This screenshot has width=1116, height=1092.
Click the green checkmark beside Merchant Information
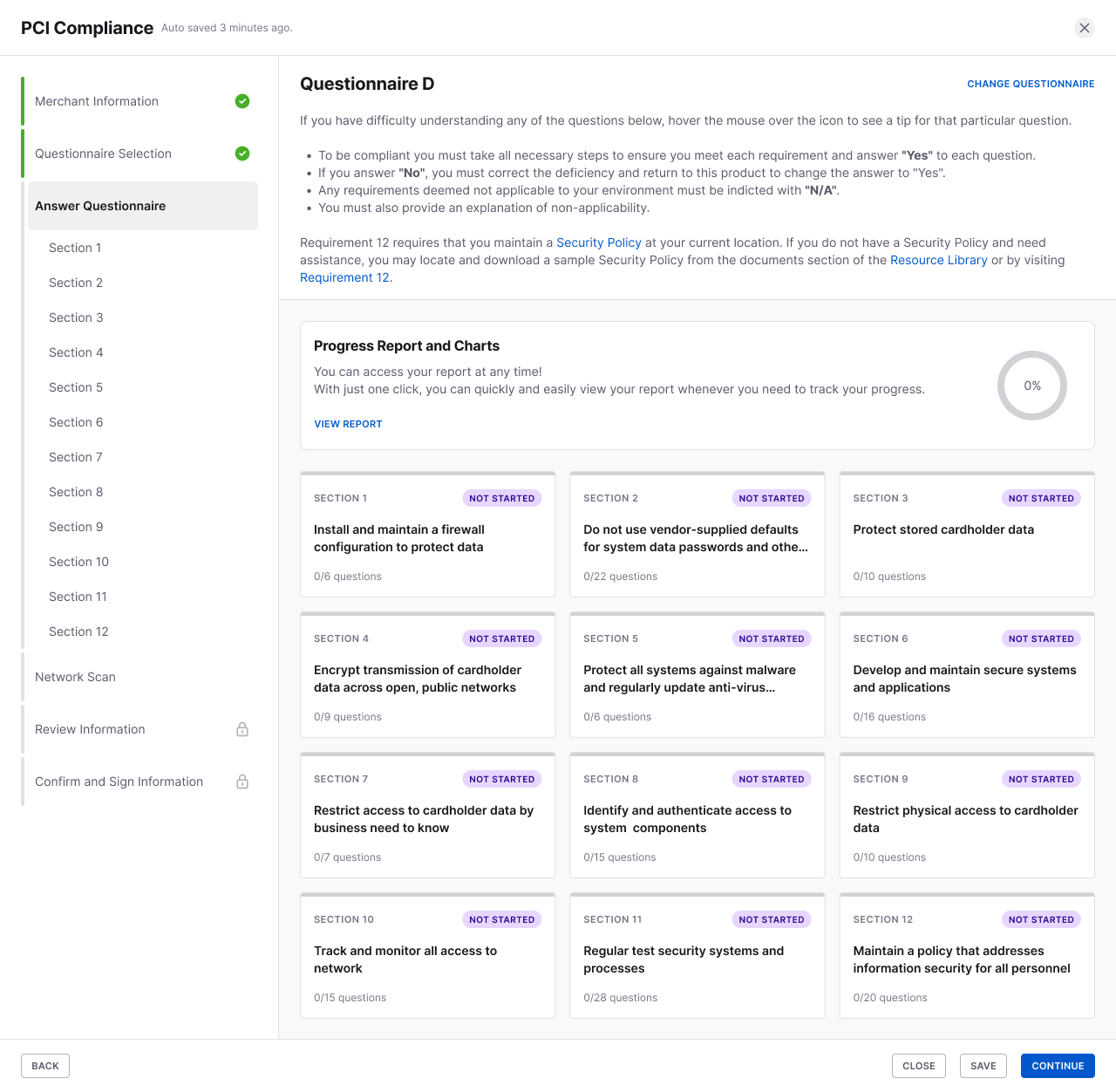[242, 101]
